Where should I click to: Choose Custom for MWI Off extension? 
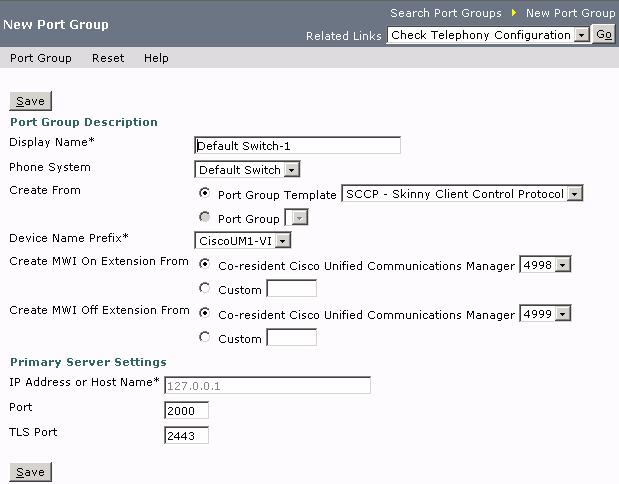205,338
